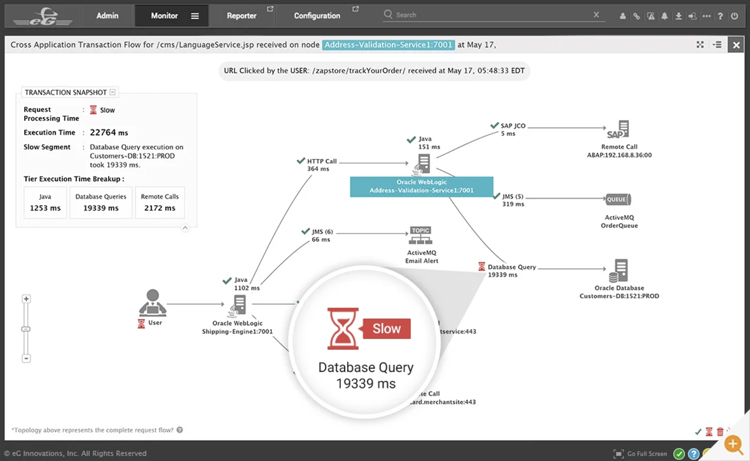This screenshot has width=750, height=461.
Task: Click the legend red hourglass icon
Action: point(709,432)
